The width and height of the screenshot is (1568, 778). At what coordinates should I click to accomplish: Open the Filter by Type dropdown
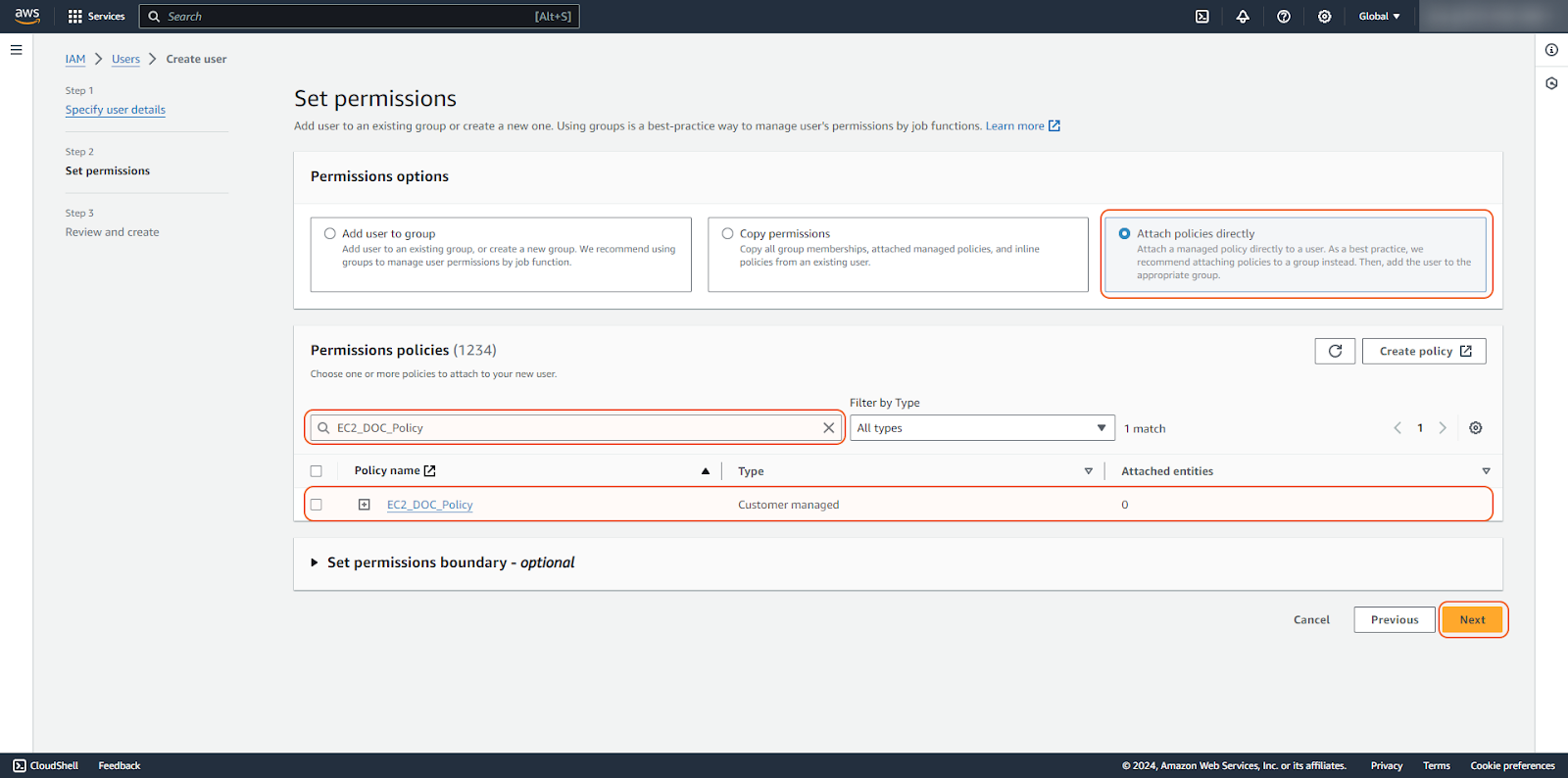[x=981, y=428]
